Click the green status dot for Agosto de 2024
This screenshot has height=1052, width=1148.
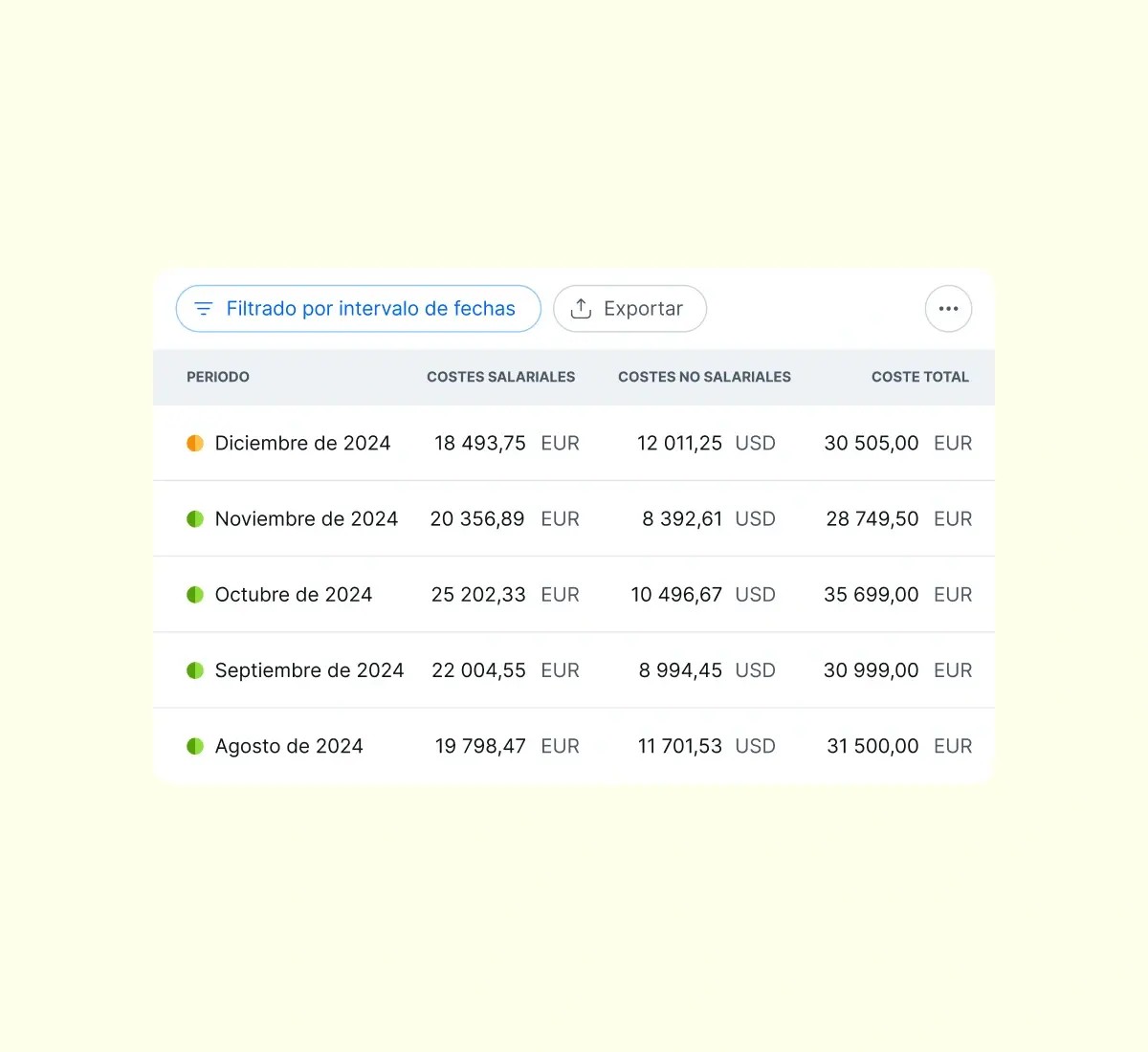click(195, 746)
